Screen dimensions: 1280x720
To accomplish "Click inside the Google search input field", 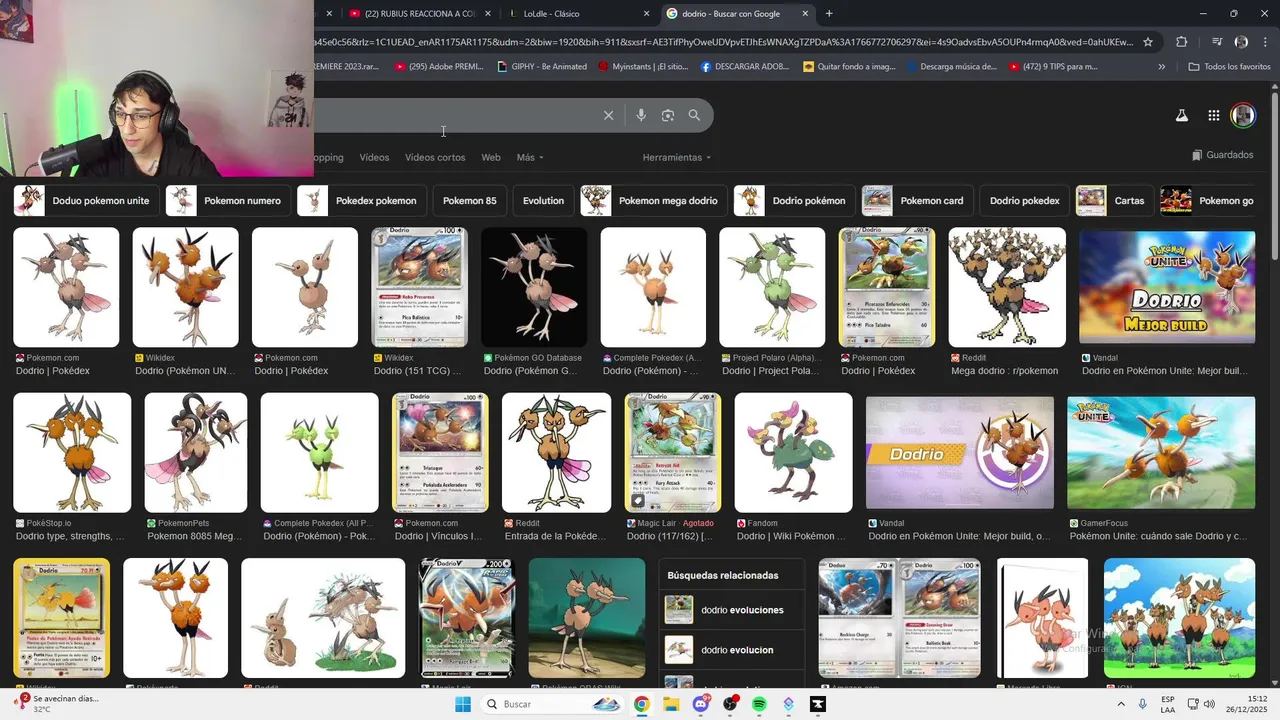I will (455, 115).
